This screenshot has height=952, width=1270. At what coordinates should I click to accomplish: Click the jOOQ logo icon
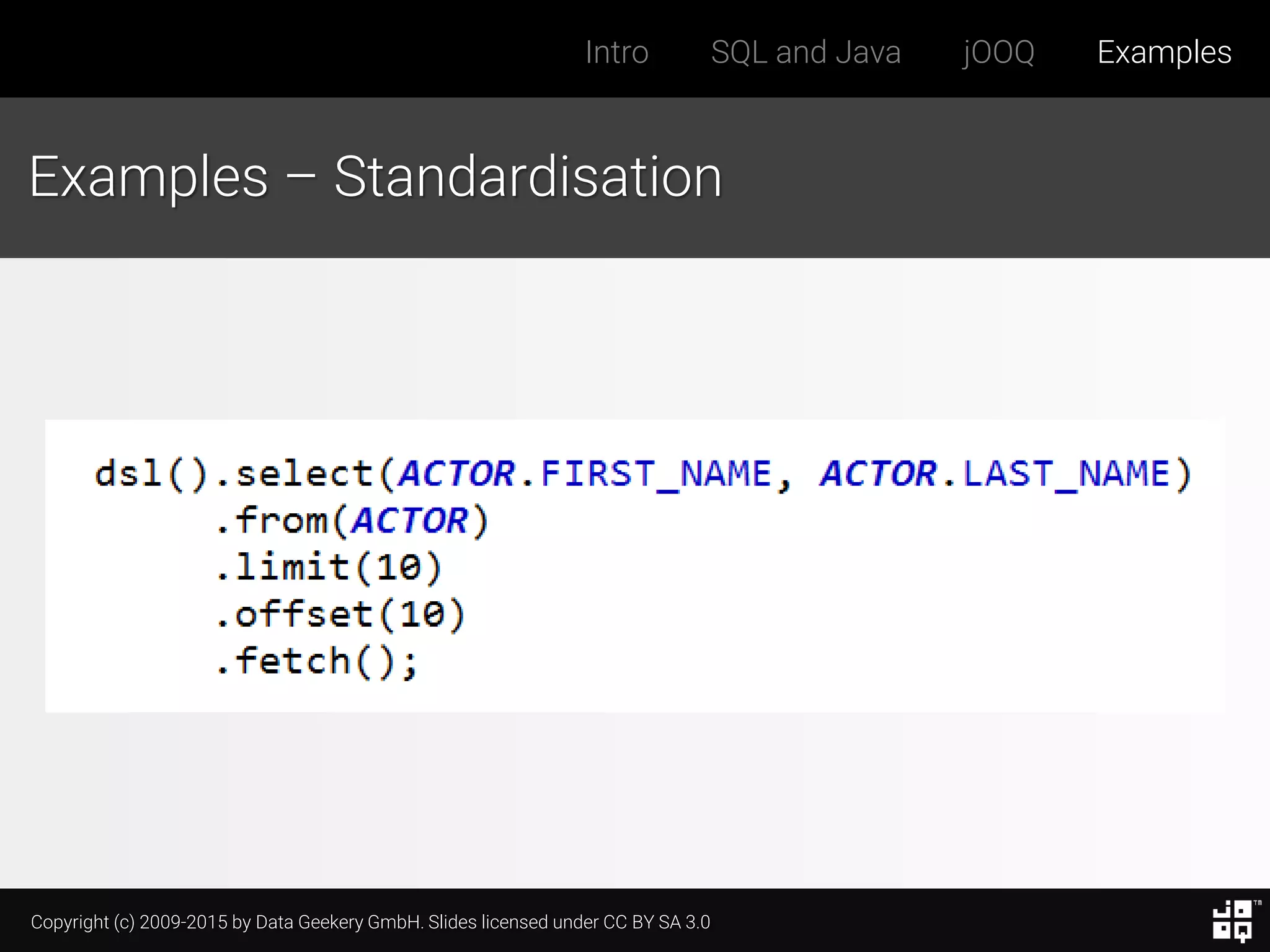click(x=1232, y=921)
